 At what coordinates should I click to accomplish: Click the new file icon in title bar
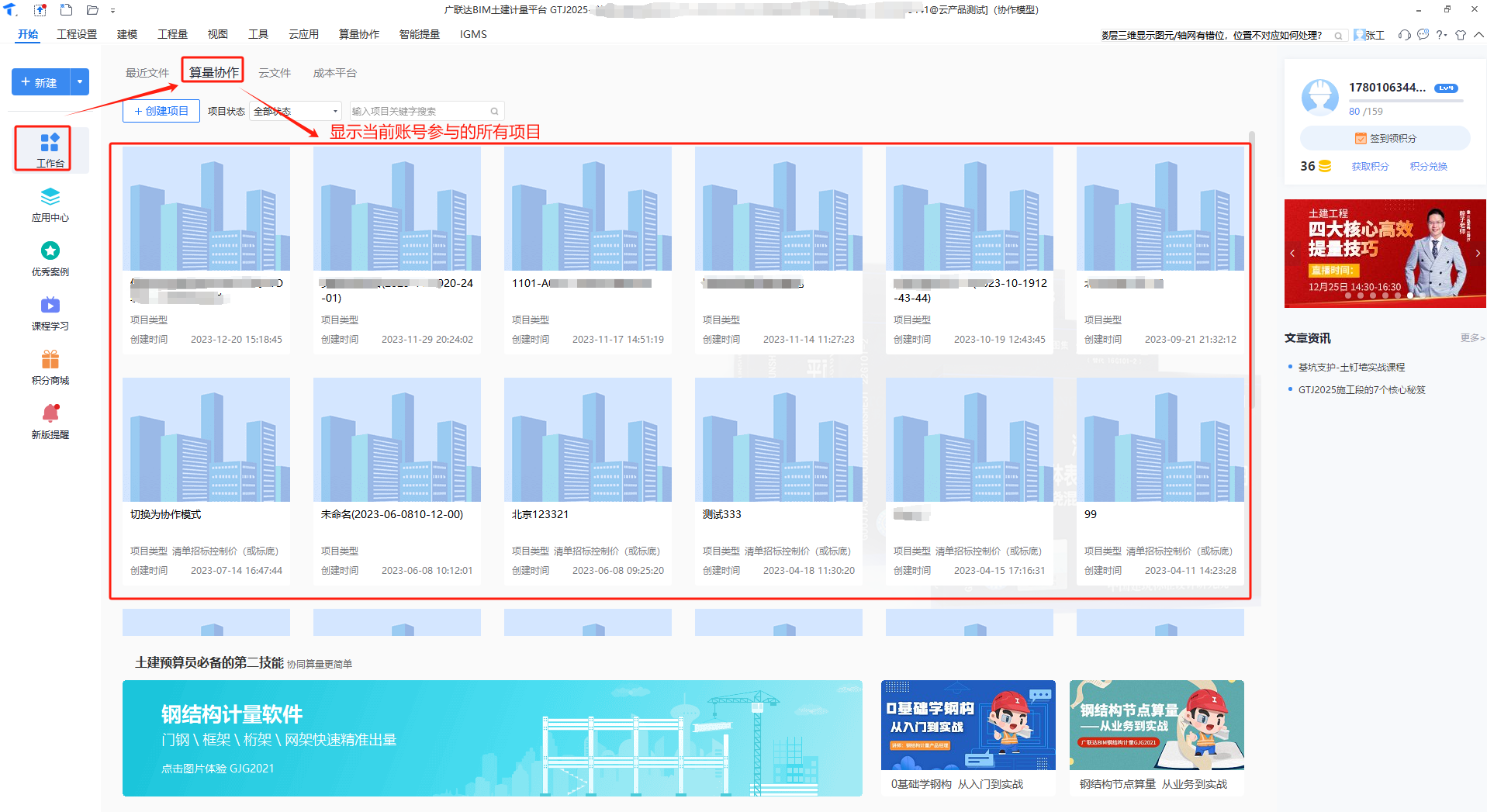[66, 10]
